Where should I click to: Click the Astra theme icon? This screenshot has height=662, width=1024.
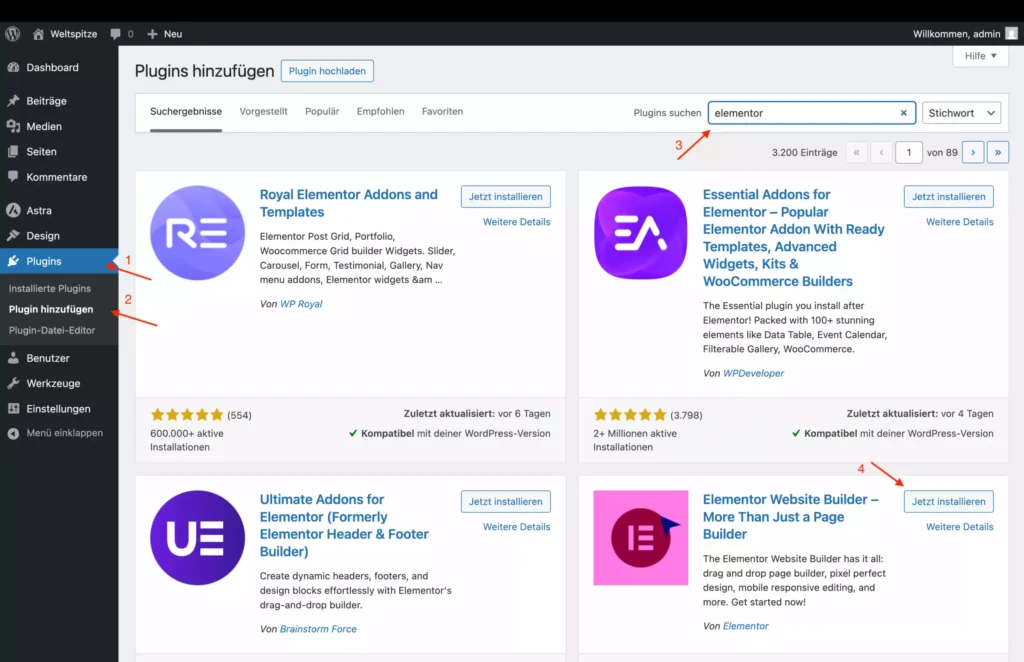point(13,210)
